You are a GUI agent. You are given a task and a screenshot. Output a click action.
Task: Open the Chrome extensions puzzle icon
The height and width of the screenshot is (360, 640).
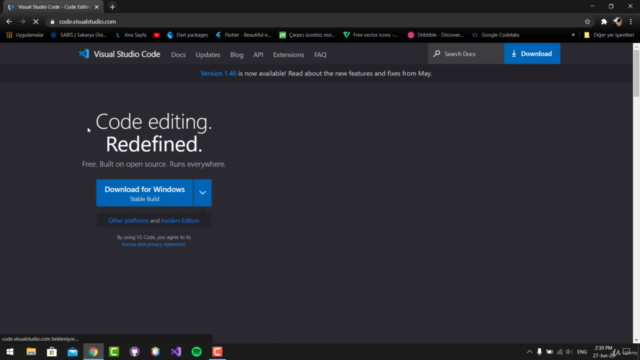[604, 22]
